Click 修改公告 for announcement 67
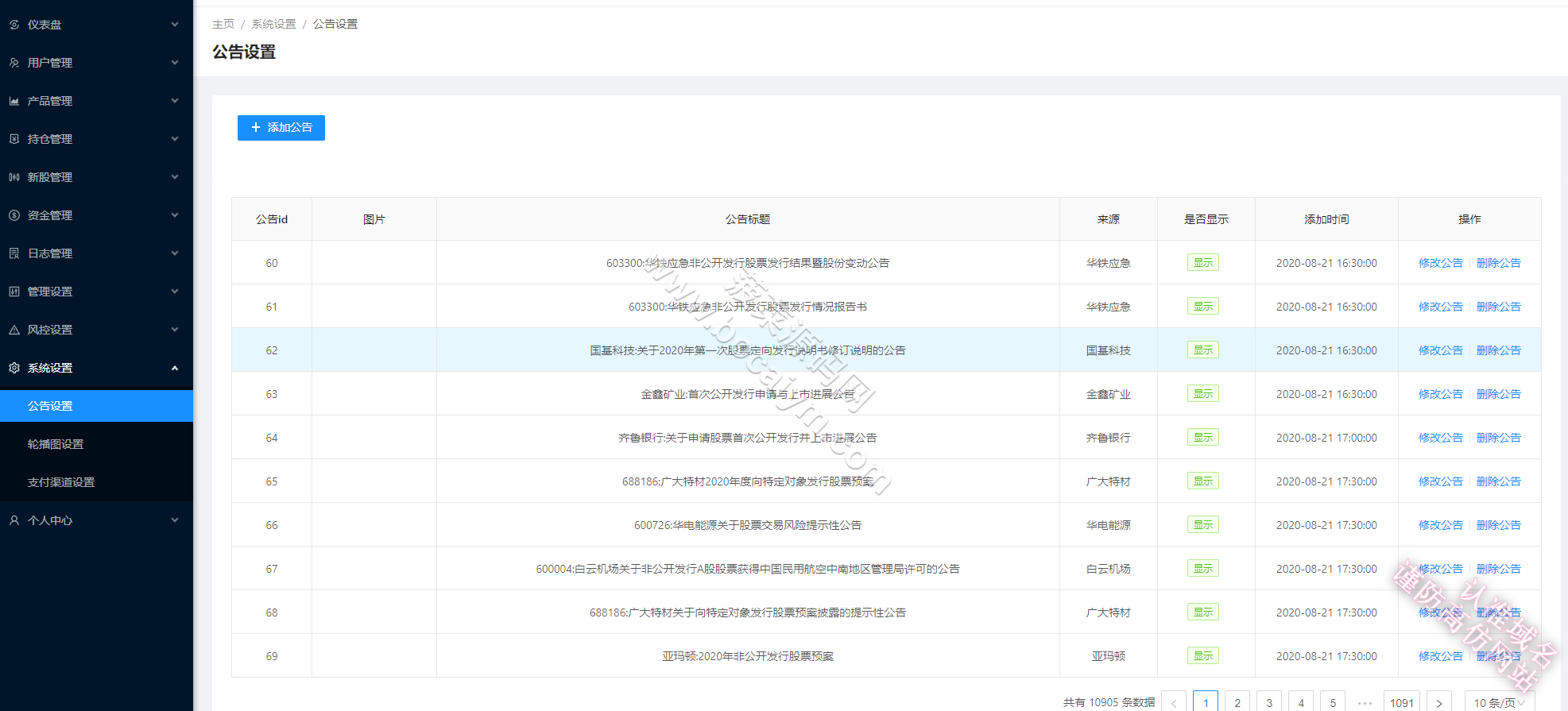Viewport: 1568px width, 711px height. [1441, 569]
